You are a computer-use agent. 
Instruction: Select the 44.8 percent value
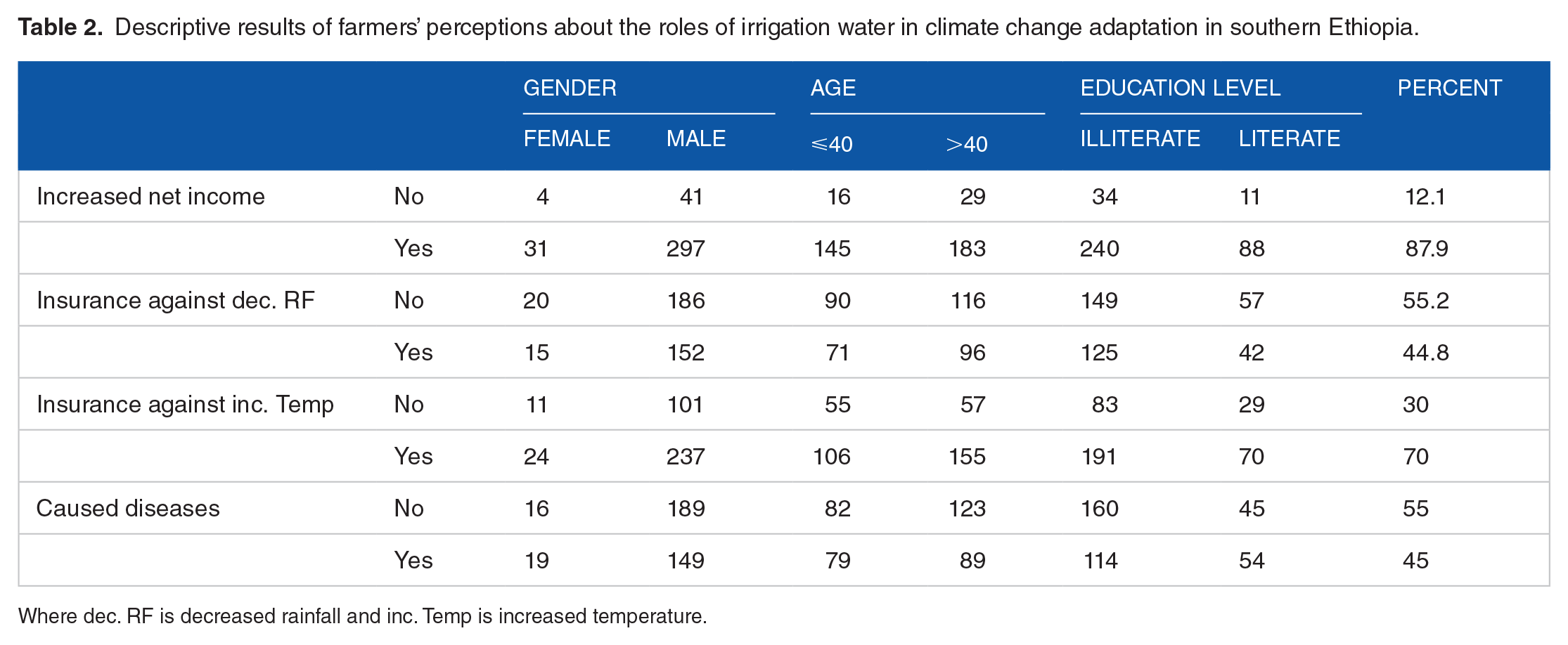click(1426, 352)
